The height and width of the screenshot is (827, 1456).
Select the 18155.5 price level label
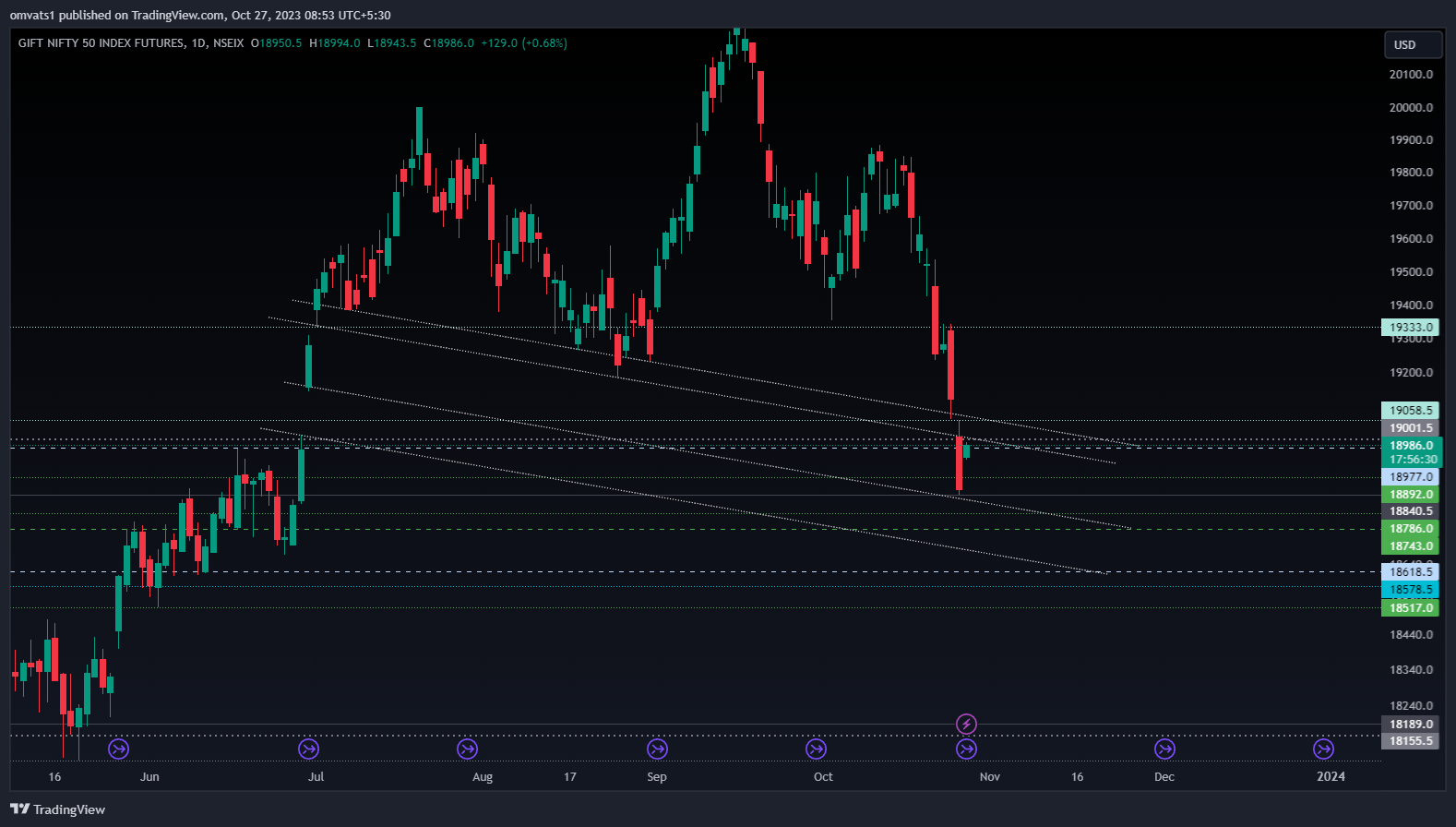pos(1411,740)
